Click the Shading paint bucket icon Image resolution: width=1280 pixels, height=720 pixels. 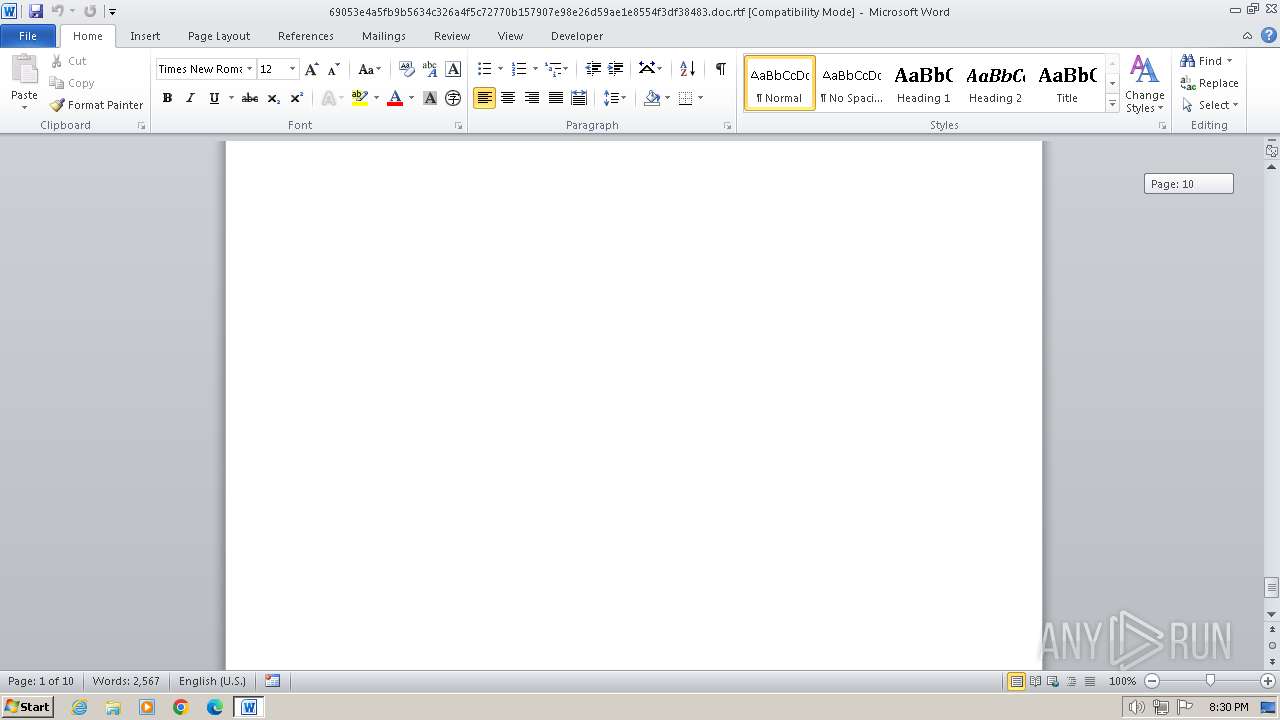point(652,98)
